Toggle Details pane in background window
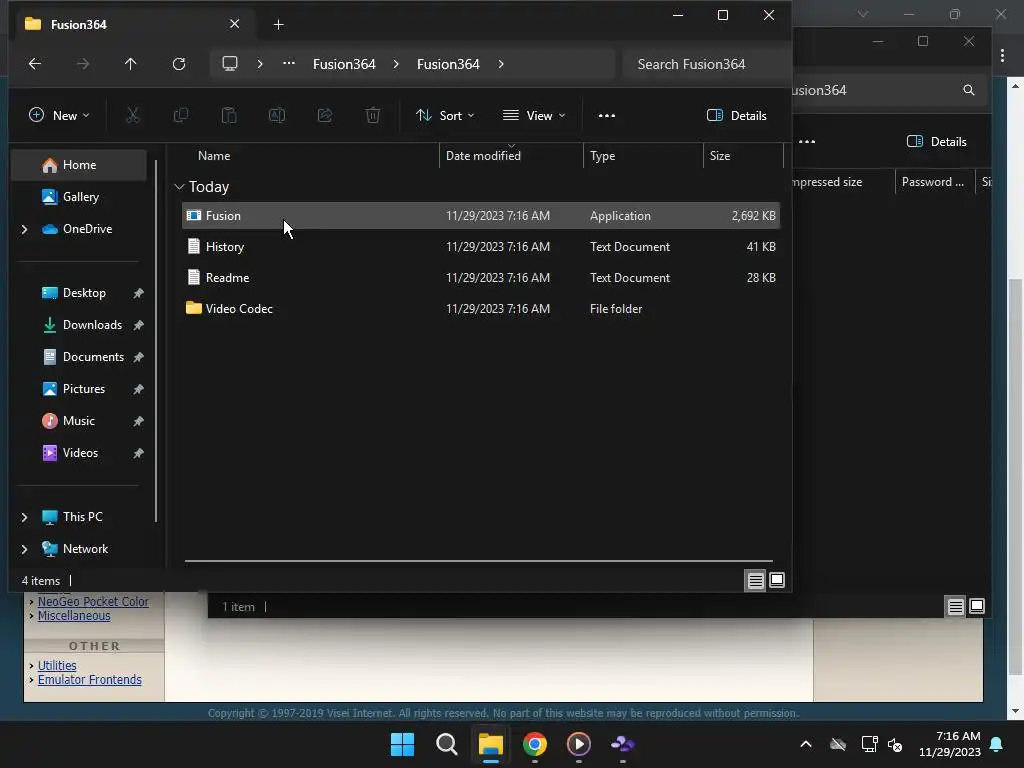Screen dimensions: 1024x768 coord(936,142)
